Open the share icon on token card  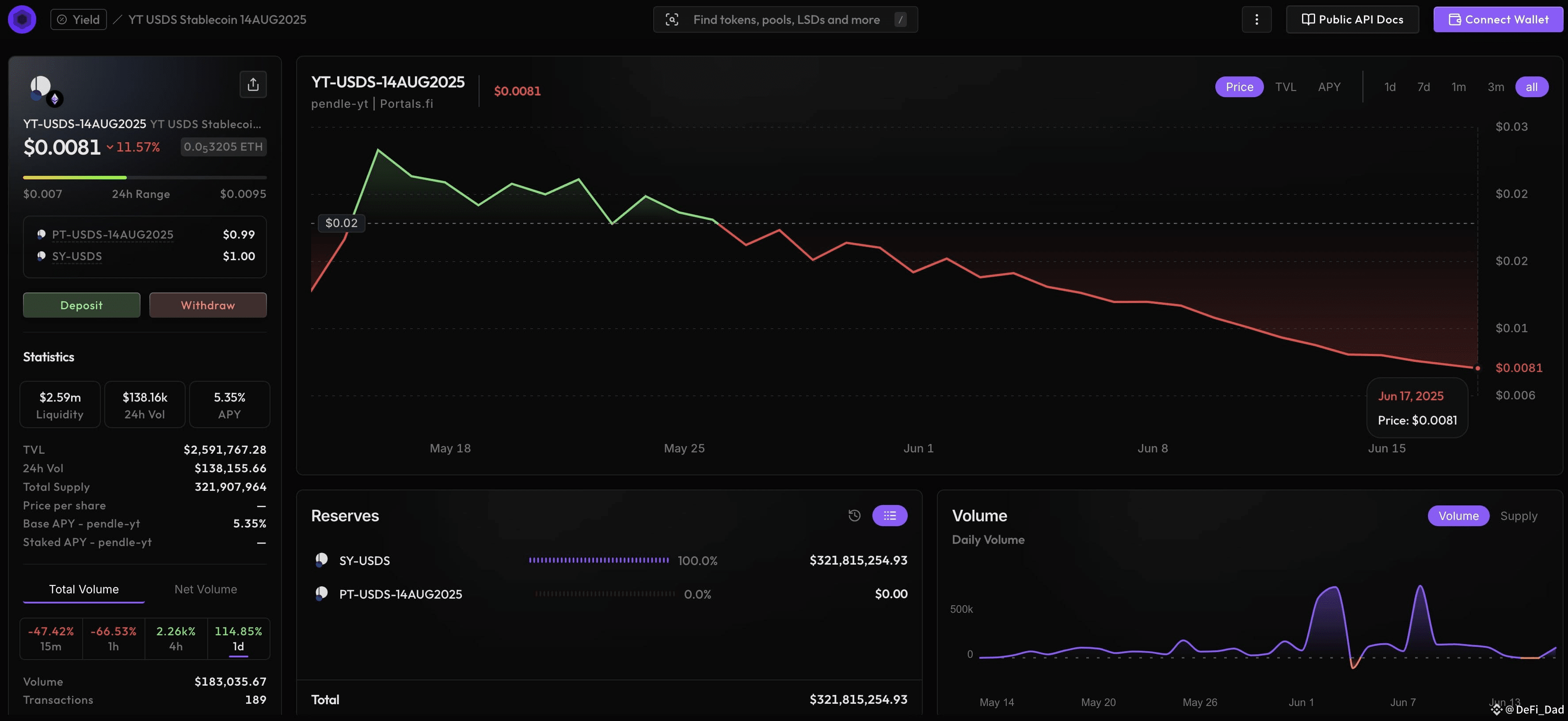pyautogui.click(x=253, y=84)
